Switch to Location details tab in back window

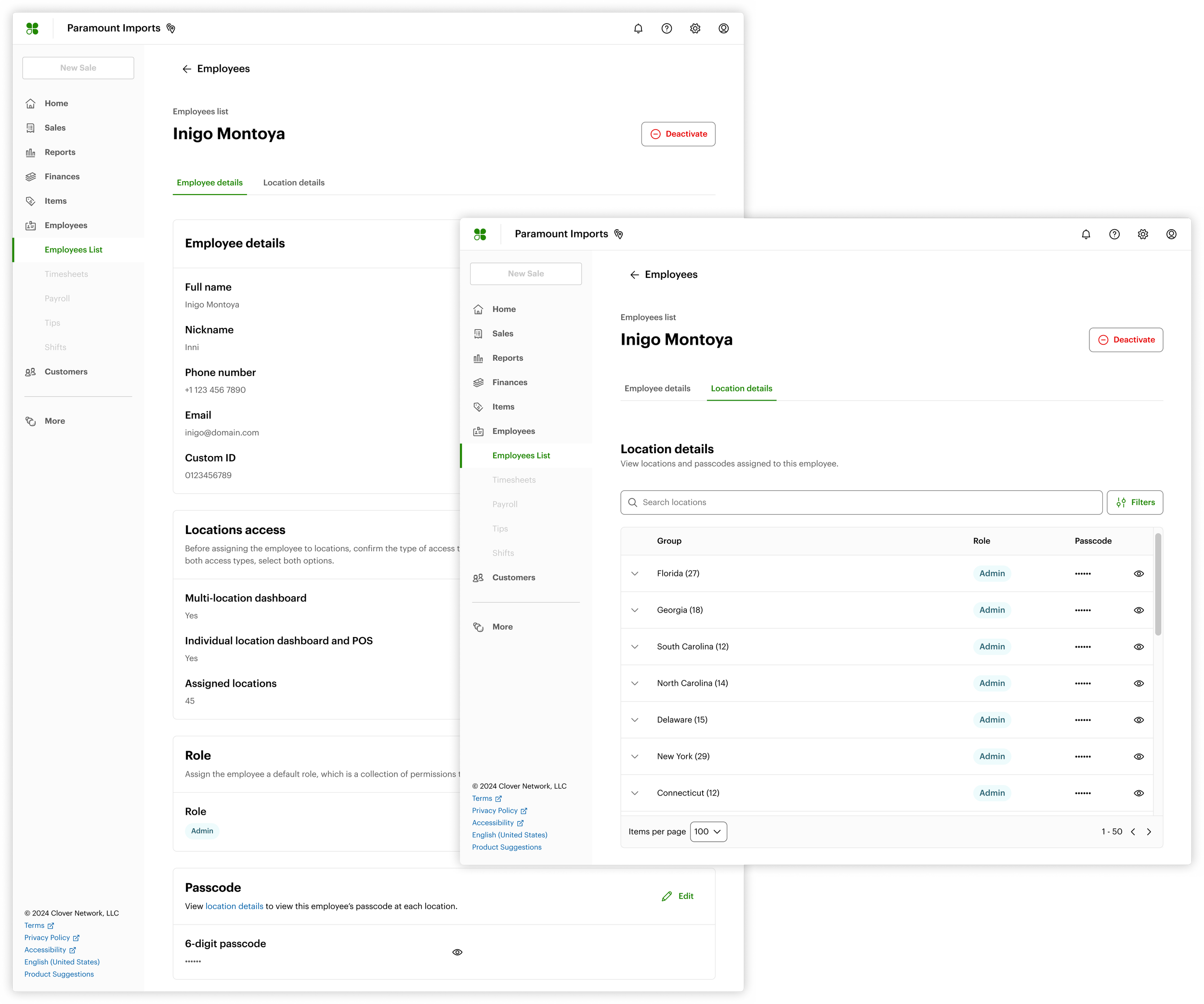(294, 183)
